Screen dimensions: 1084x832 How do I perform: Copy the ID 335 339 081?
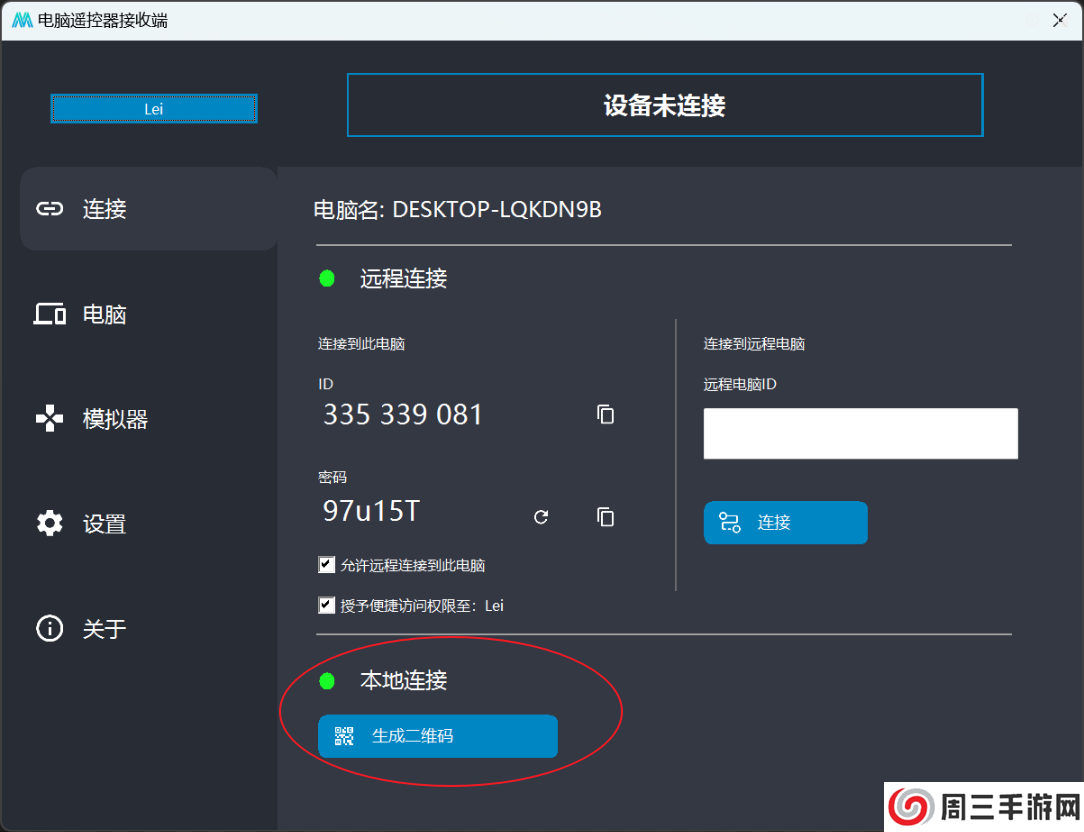pos(605,414)
